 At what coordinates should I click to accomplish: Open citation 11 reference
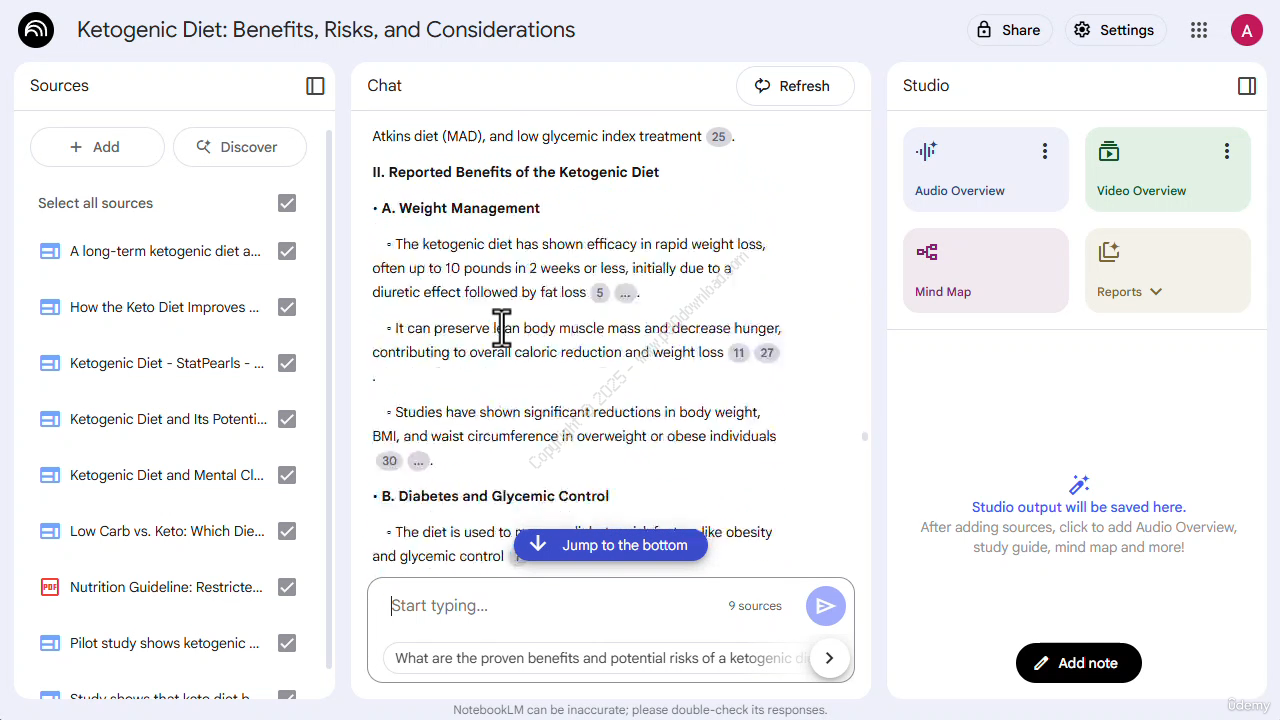(739, 353)
